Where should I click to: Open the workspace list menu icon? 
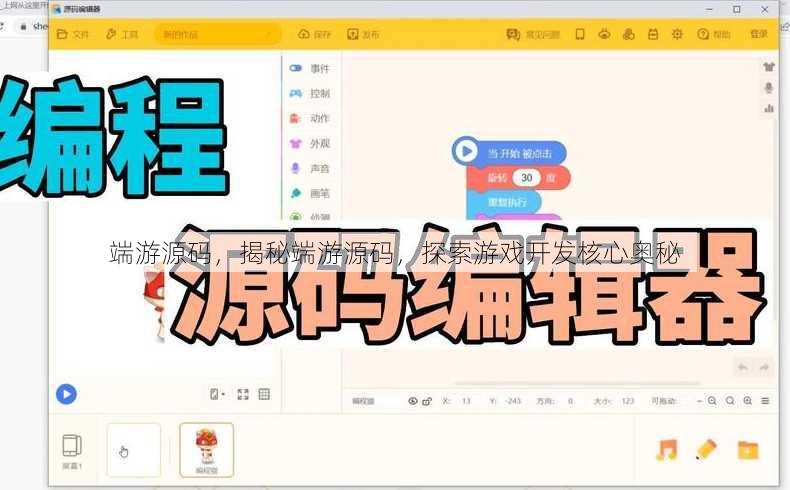click(765, 401)
